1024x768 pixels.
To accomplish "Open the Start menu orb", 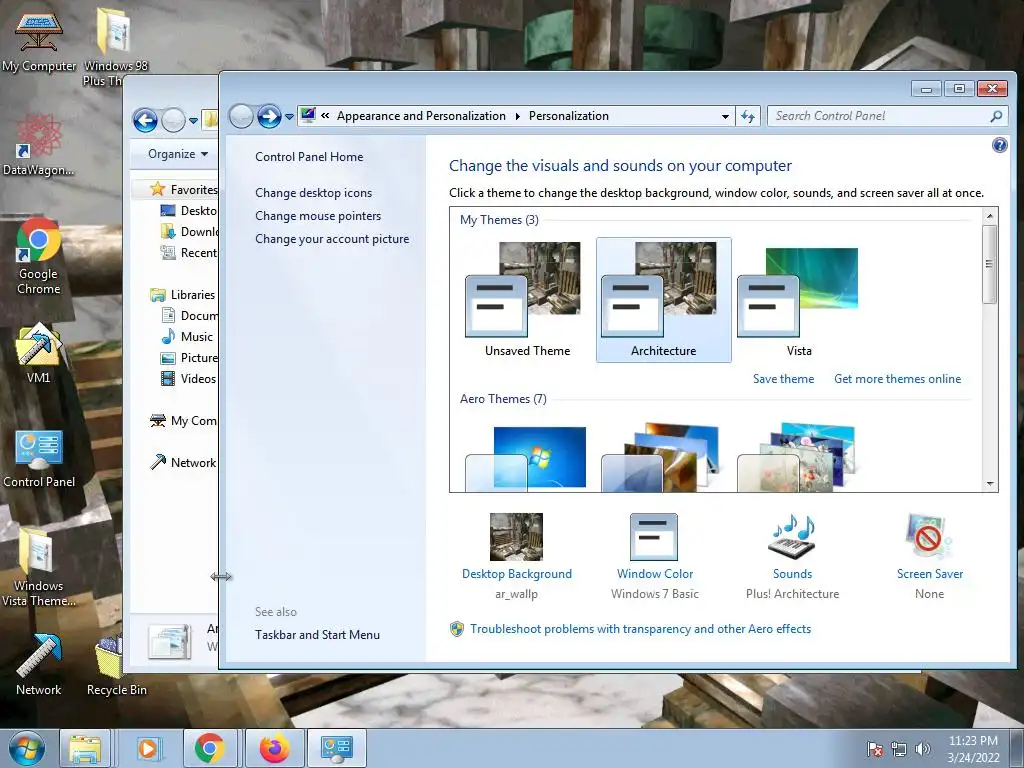I will point(26,748).
